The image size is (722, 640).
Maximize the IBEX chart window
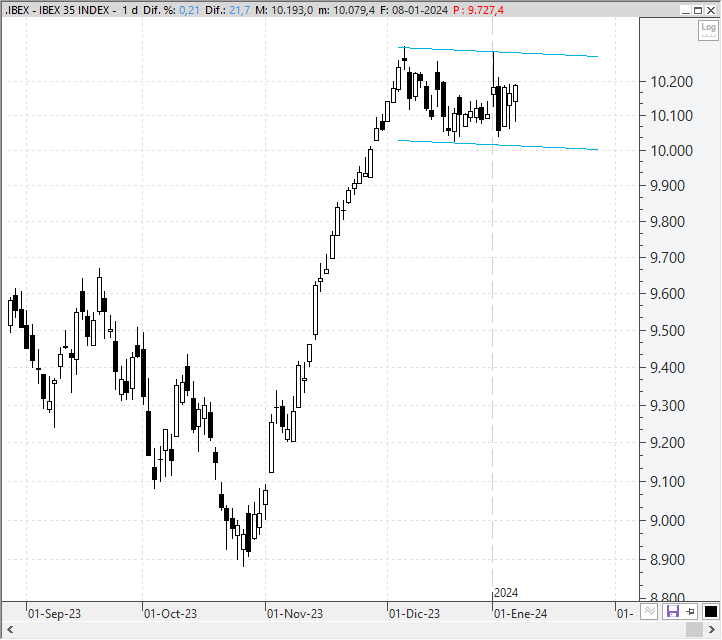(x=699, y=10)
